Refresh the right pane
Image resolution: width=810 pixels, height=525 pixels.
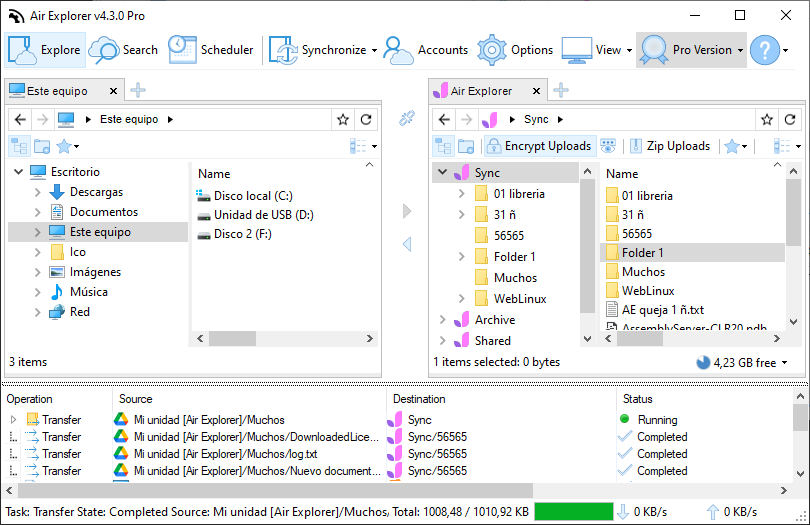tap(790, 120)
